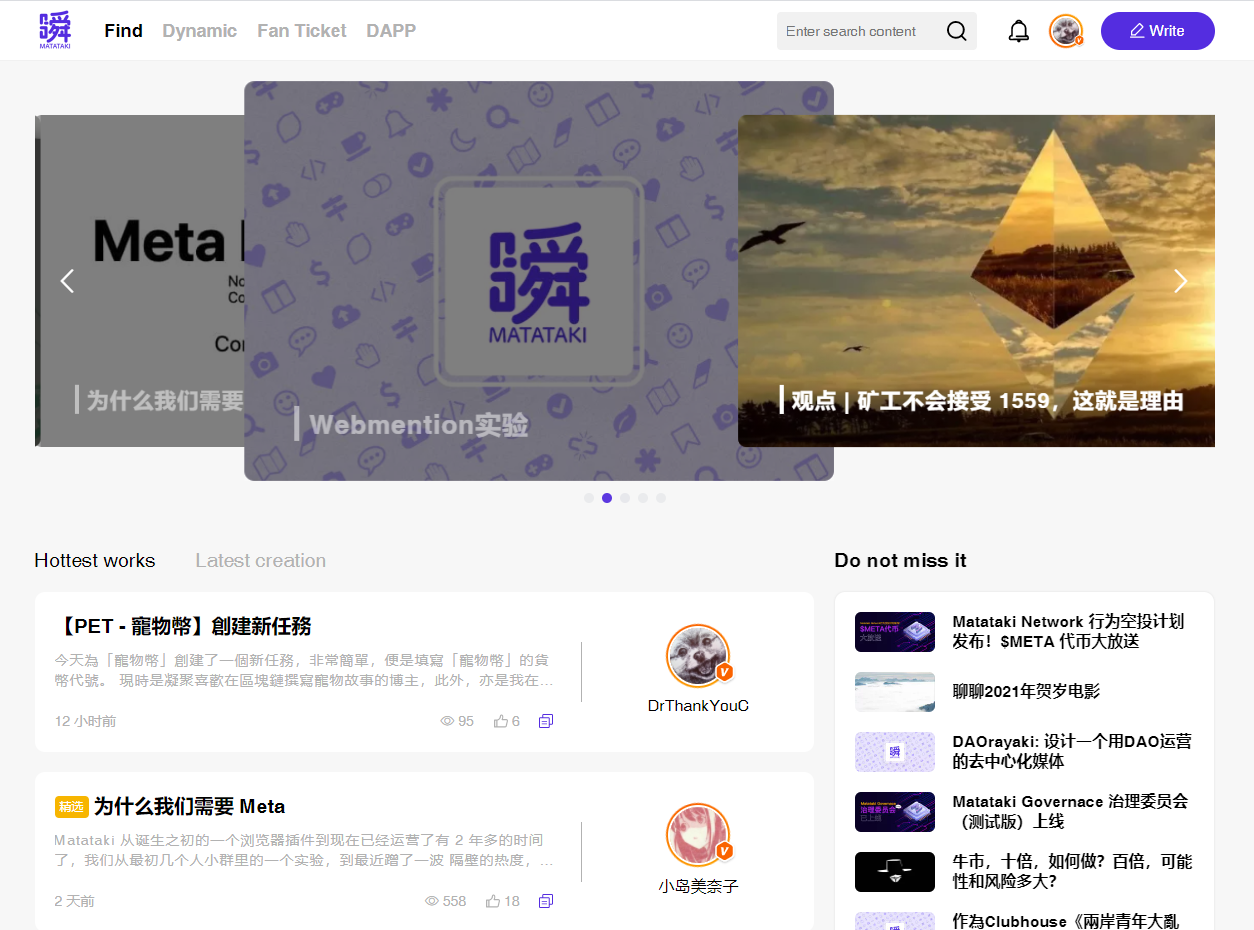Open 小岛美奈子 avatar profile

698,835
